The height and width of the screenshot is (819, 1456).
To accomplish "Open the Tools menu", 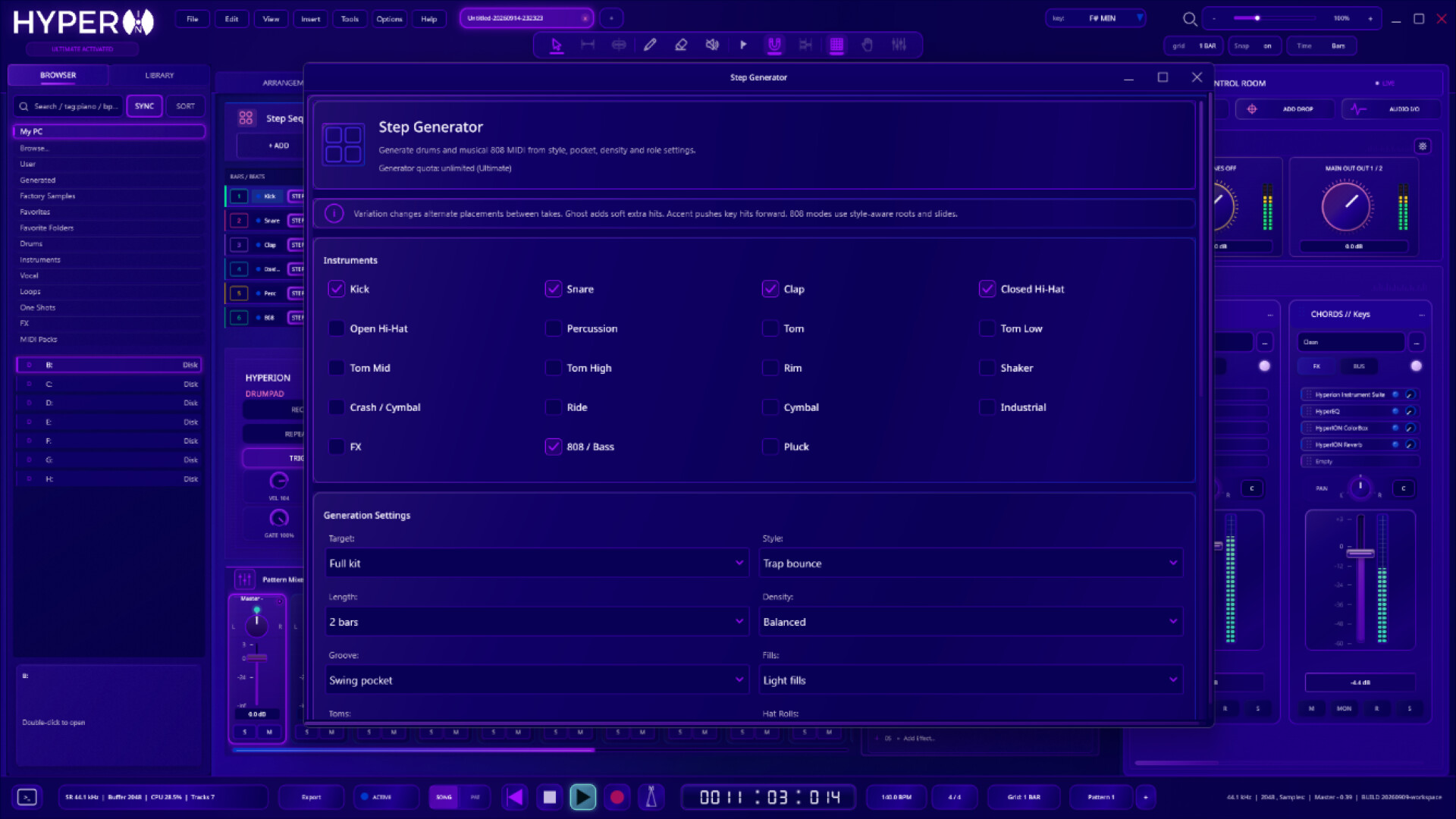I will click(350, 19).
